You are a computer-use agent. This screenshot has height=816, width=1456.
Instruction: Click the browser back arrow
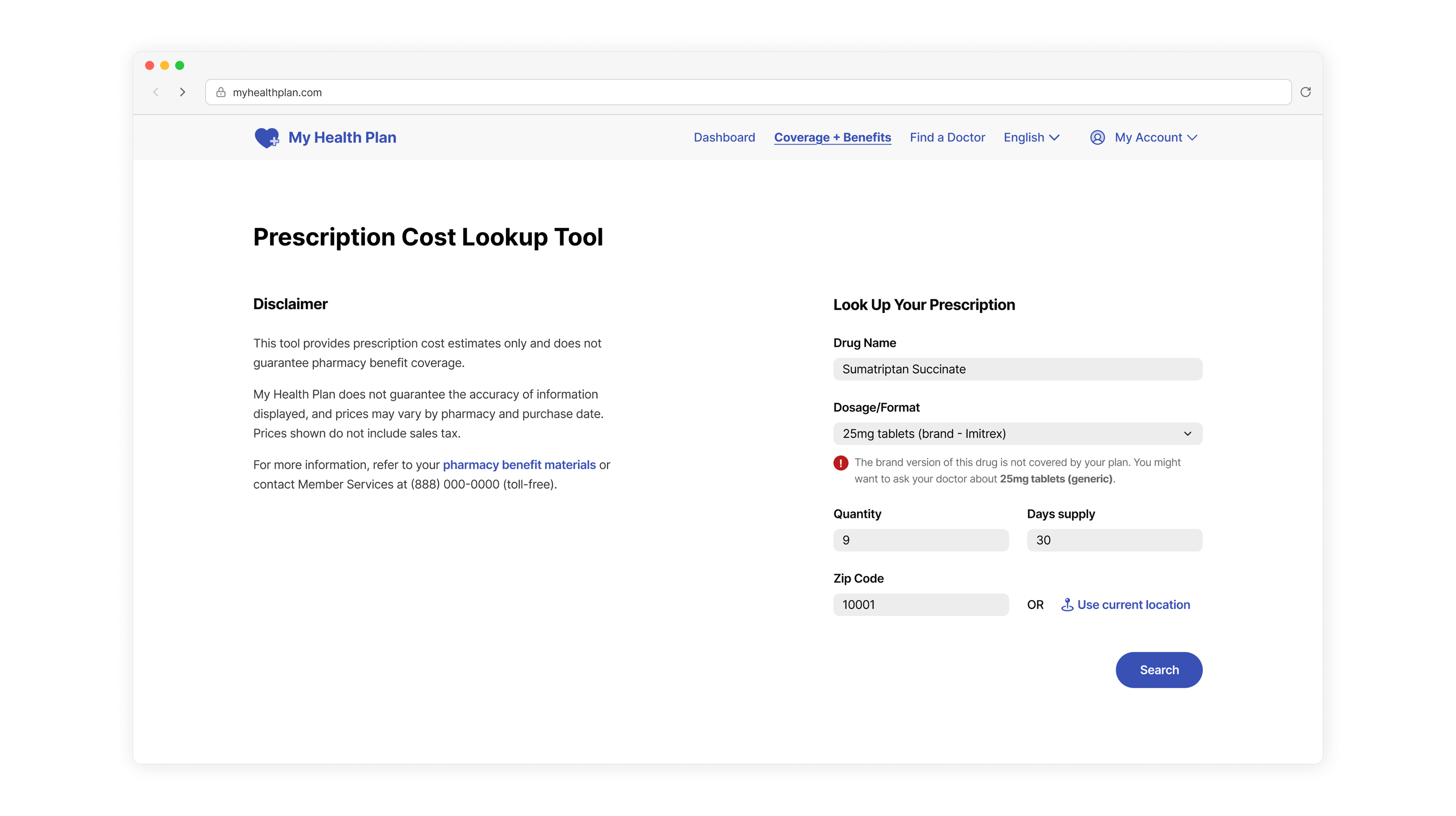pyautogui.click(x=156, y=92)
